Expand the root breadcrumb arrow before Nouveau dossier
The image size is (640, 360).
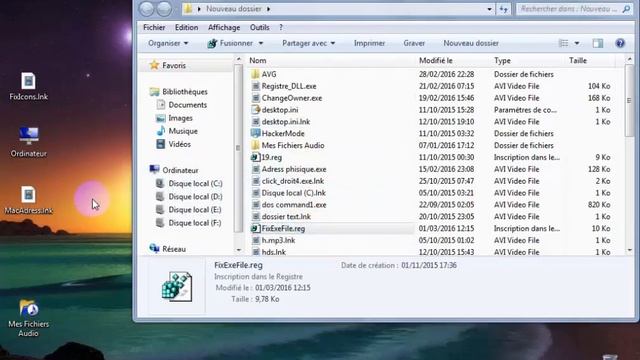coord(199,9)
